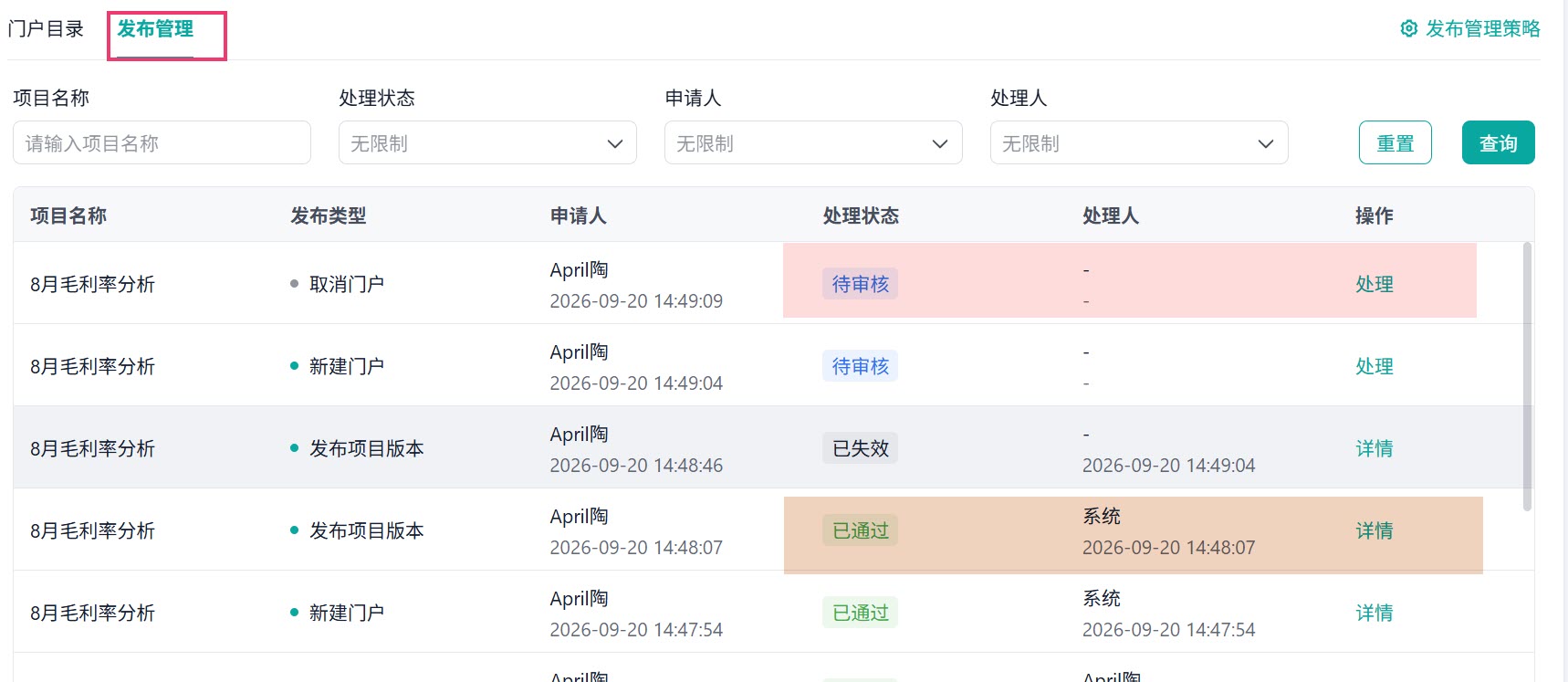Open the 处理人 无限制 combo box
The width and height of the screenshot is (1568, 682).
coord(1139,142)
